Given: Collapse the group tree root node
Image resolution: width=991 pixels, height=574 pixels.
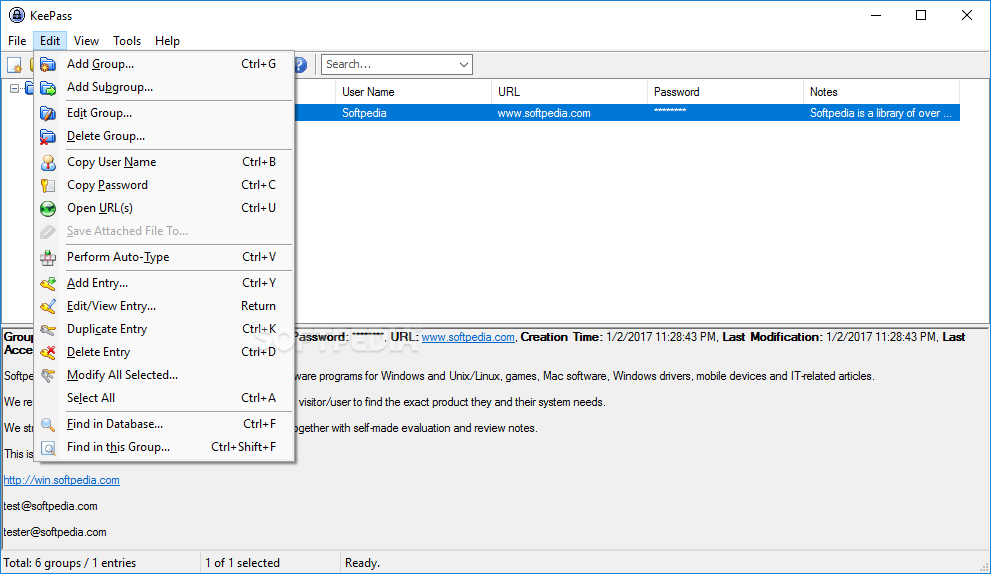Looking at the screenshot, I should pyautogui.click(x=14, y=89).
